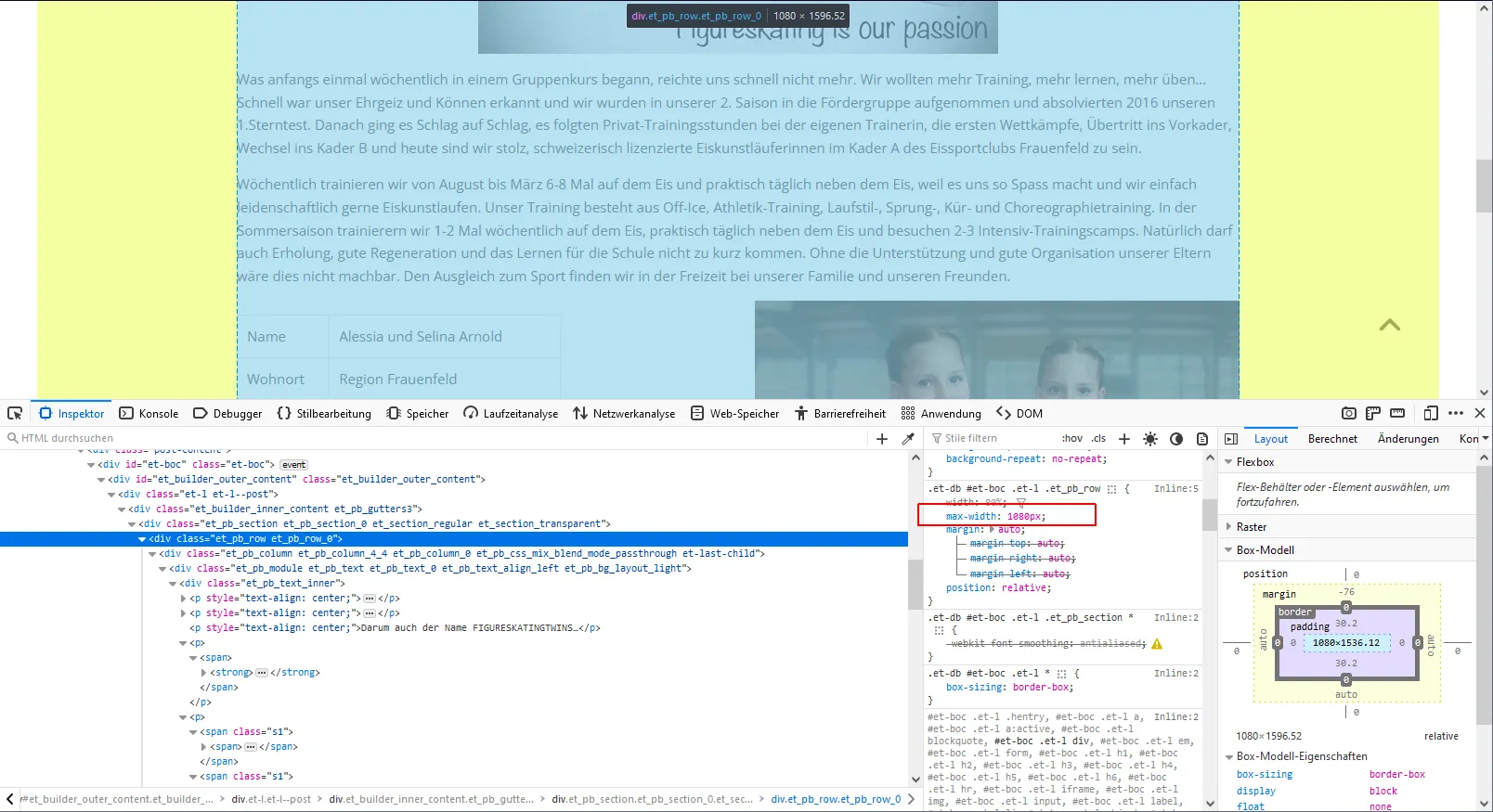Screen dimensions: 1493x812
Task: Switch to Stilbearbeitung tab
Action: pyautogui.click(x=324, y=413)
